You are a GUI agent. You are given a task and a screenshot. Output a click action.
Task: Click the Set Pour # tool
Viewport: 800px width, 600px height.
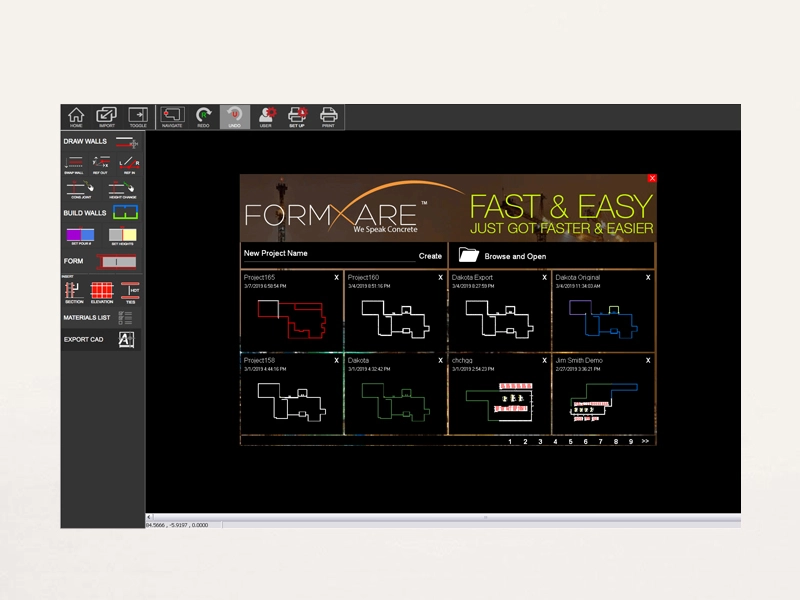80,236
